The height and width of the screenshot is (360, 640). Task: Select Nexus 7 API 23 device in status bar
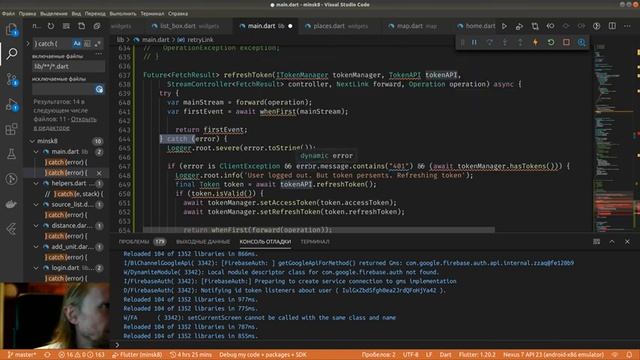553,355
